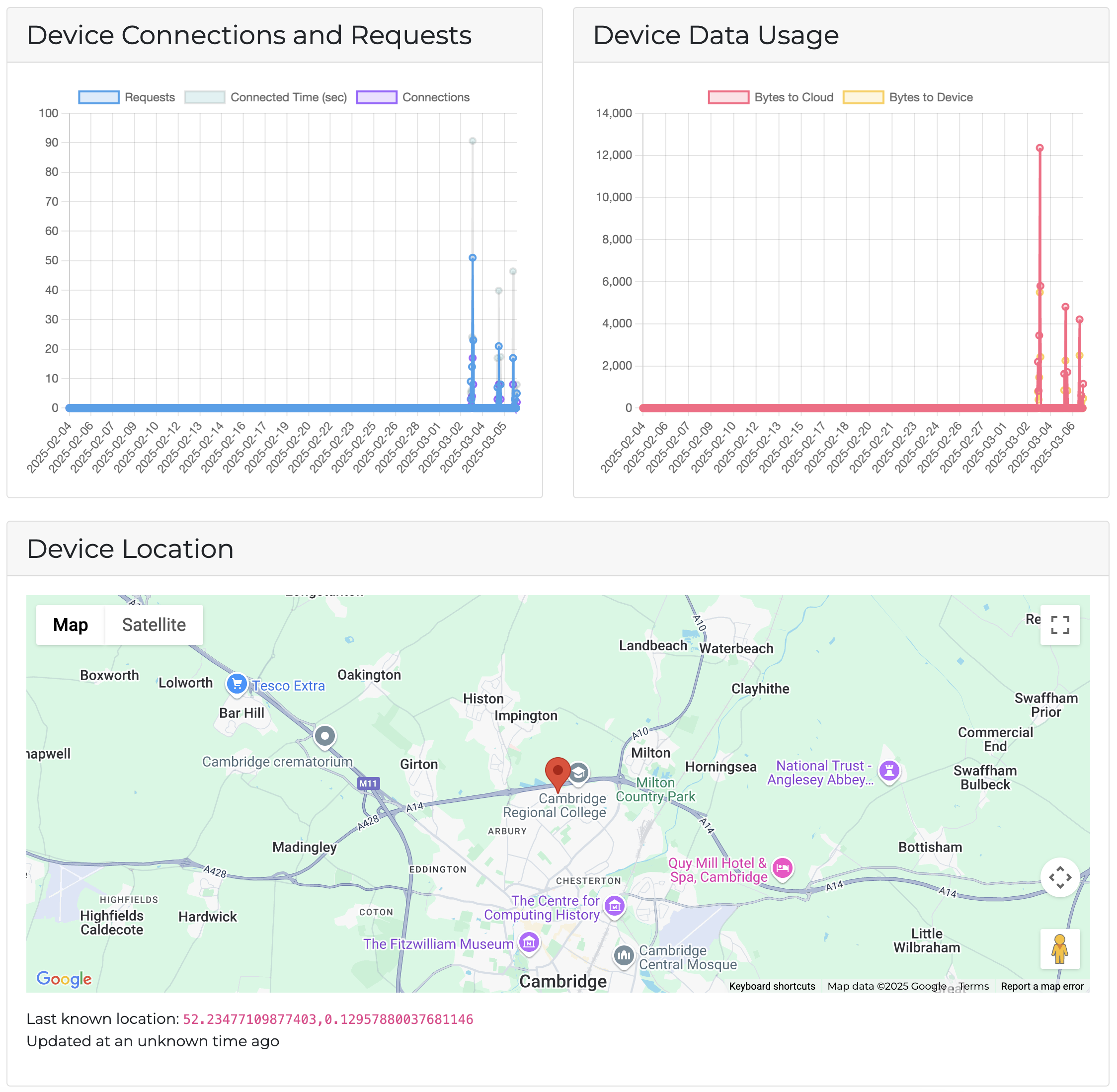Image resolution: width=1117 pixels, height=1092 pixels.
Task: Click the M11 motorway shield
Action: point(368,783)
